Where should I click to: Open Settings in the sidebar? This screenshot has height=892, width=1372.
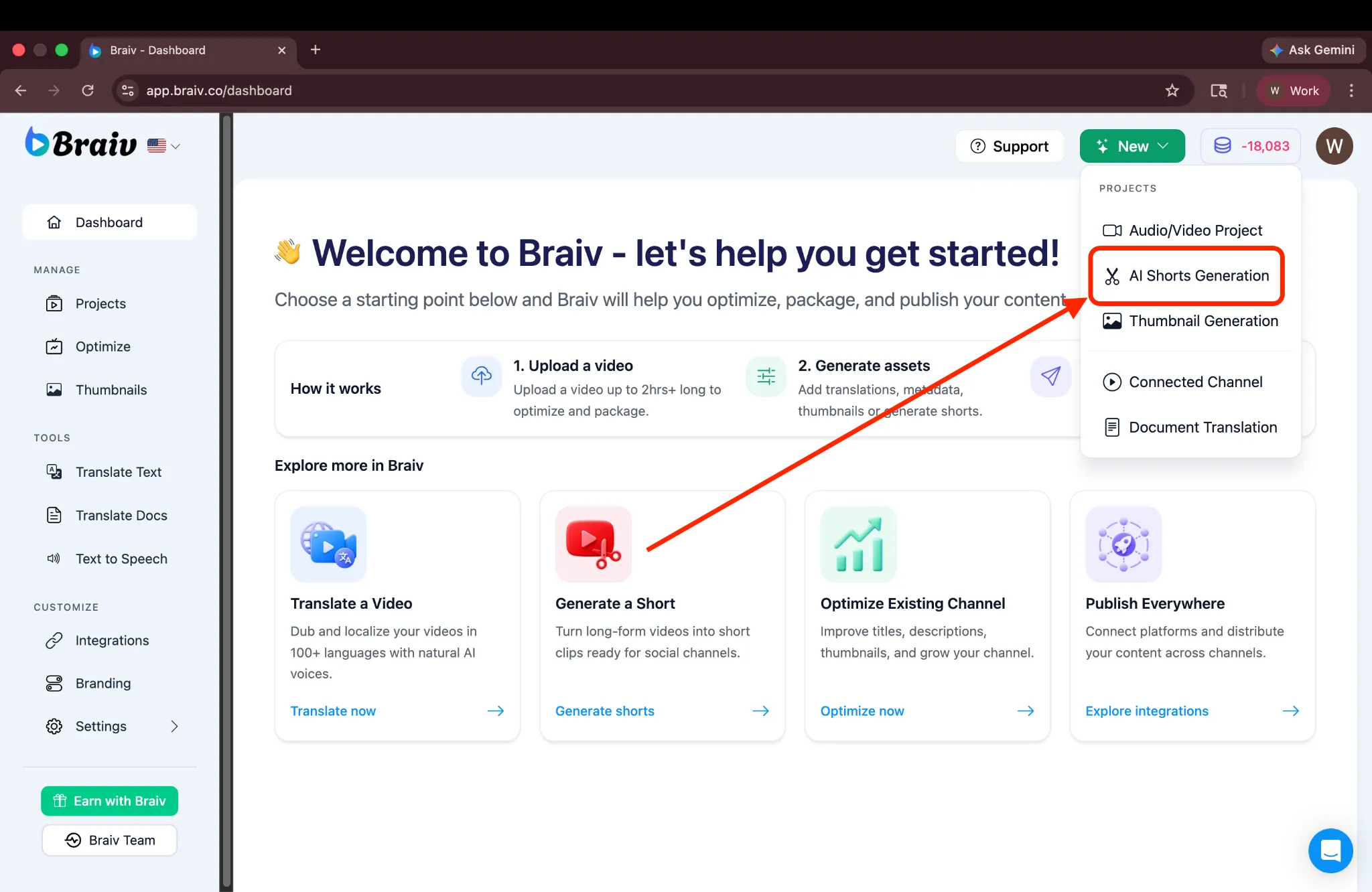point(100,726)
